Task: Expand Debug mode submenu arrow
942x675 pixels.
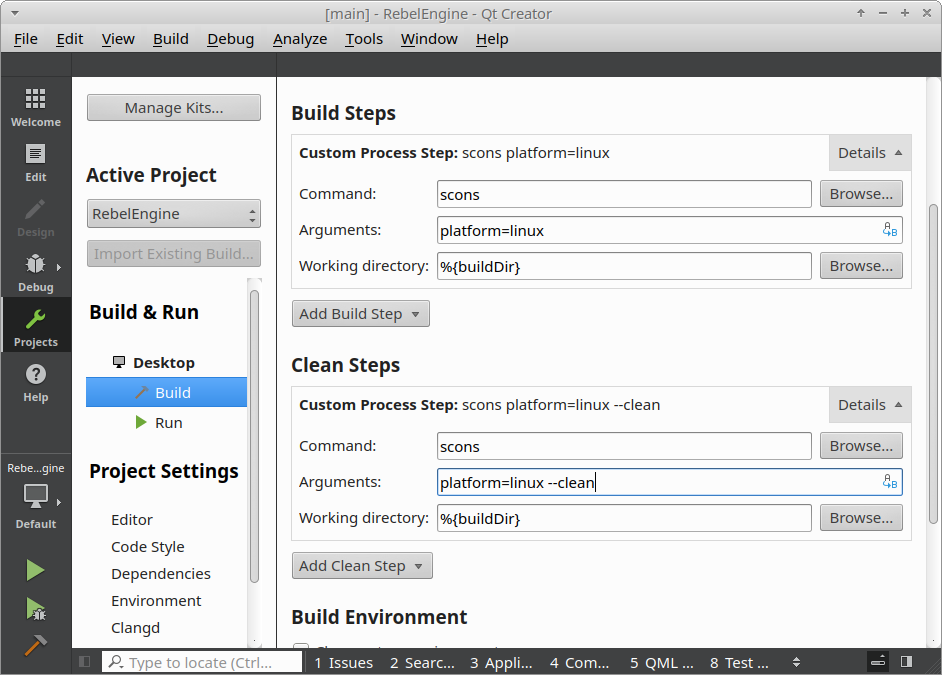Action: pyautogui.click(x=59, y=267)
